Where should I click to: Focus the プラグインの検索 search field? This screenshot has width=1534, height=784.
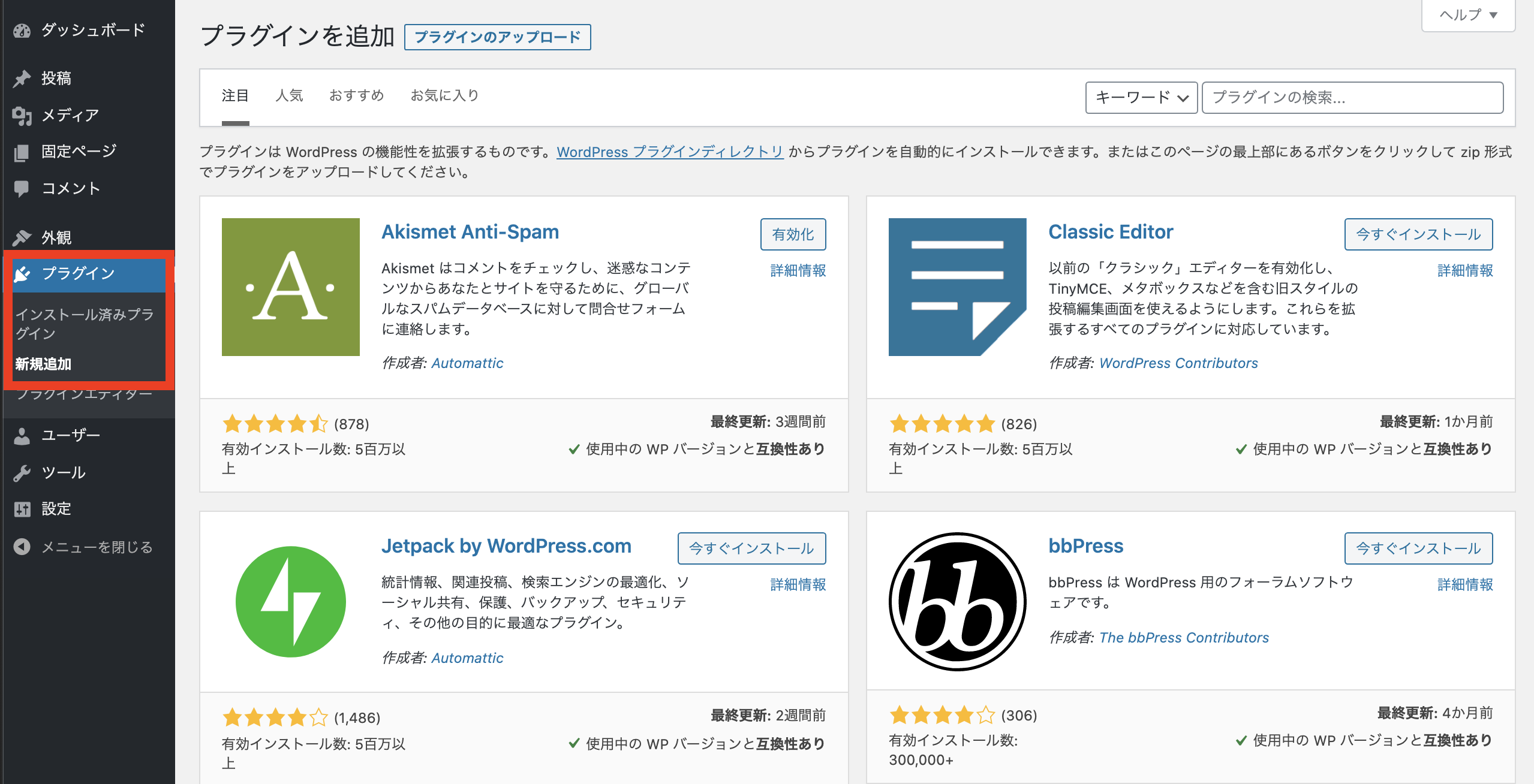click(1353, 98)
